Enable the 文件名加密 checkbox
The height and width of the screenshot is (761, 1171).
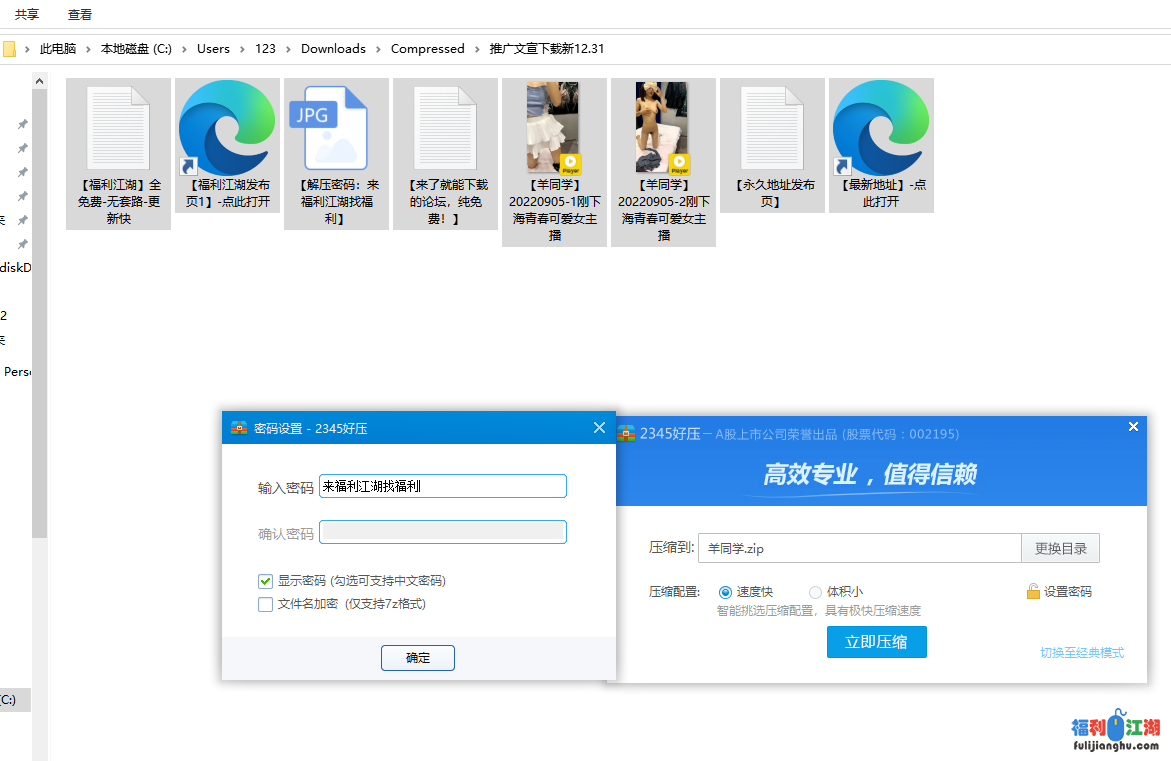265,604
